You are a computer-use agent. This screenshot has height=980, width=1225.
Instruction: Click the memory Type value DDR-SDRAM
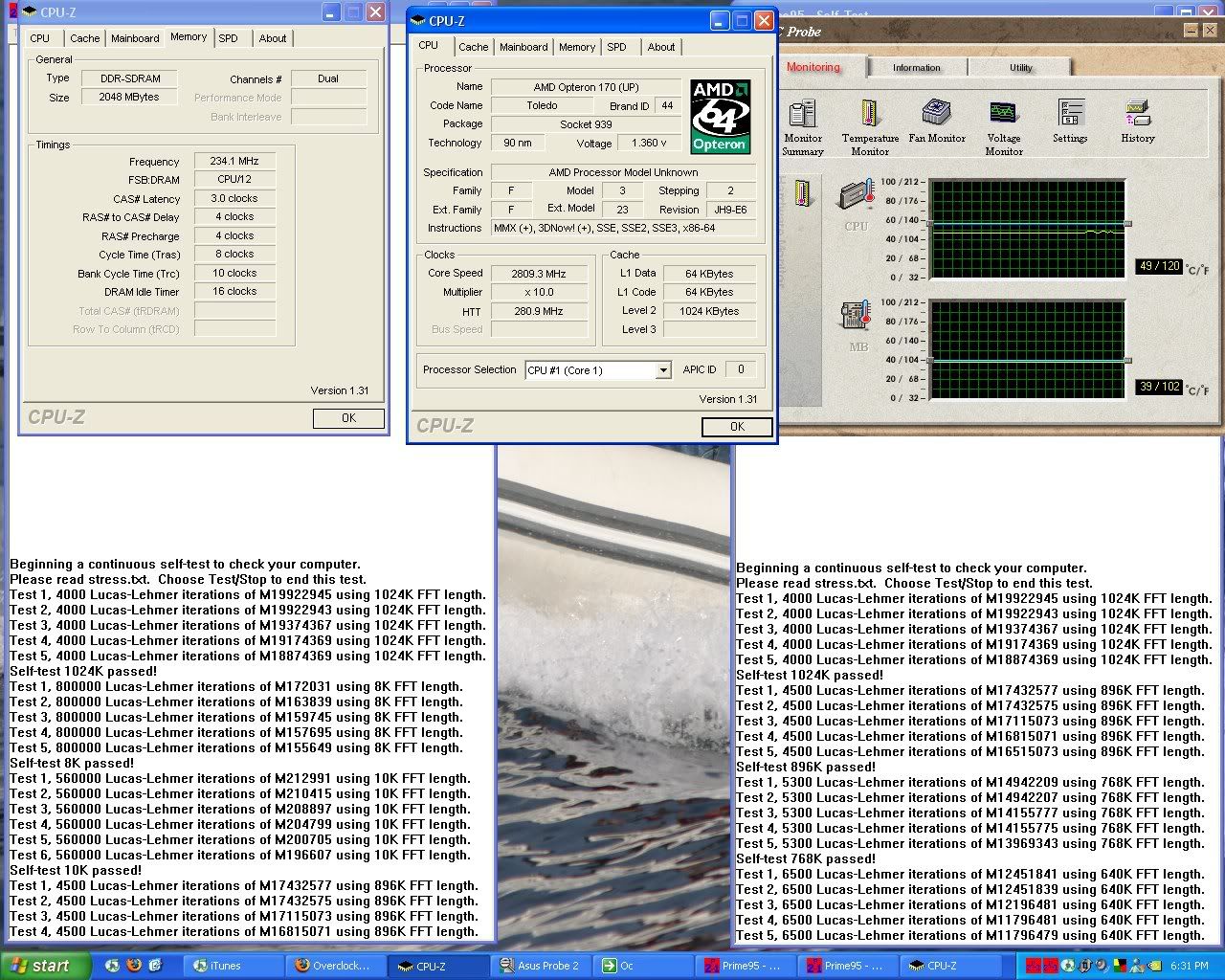129,78
